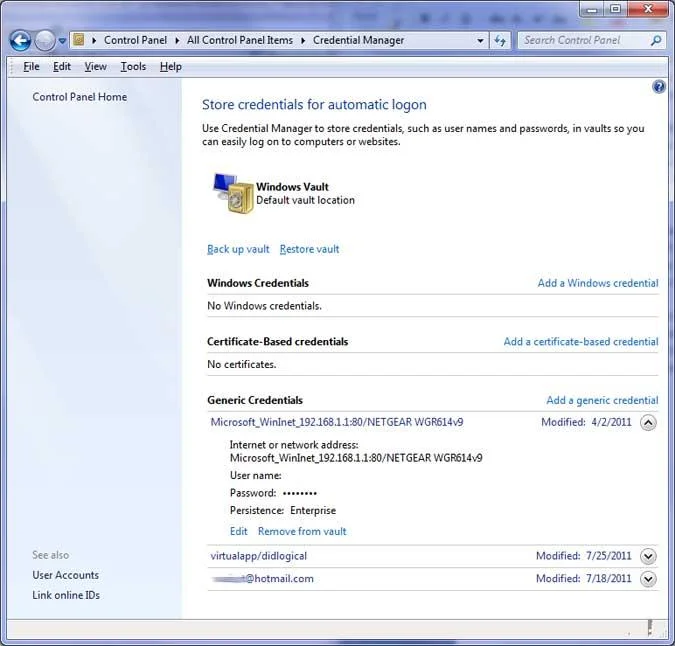Screen dimensions: 675x646
Task: Open the View menu
Action: 95,67
